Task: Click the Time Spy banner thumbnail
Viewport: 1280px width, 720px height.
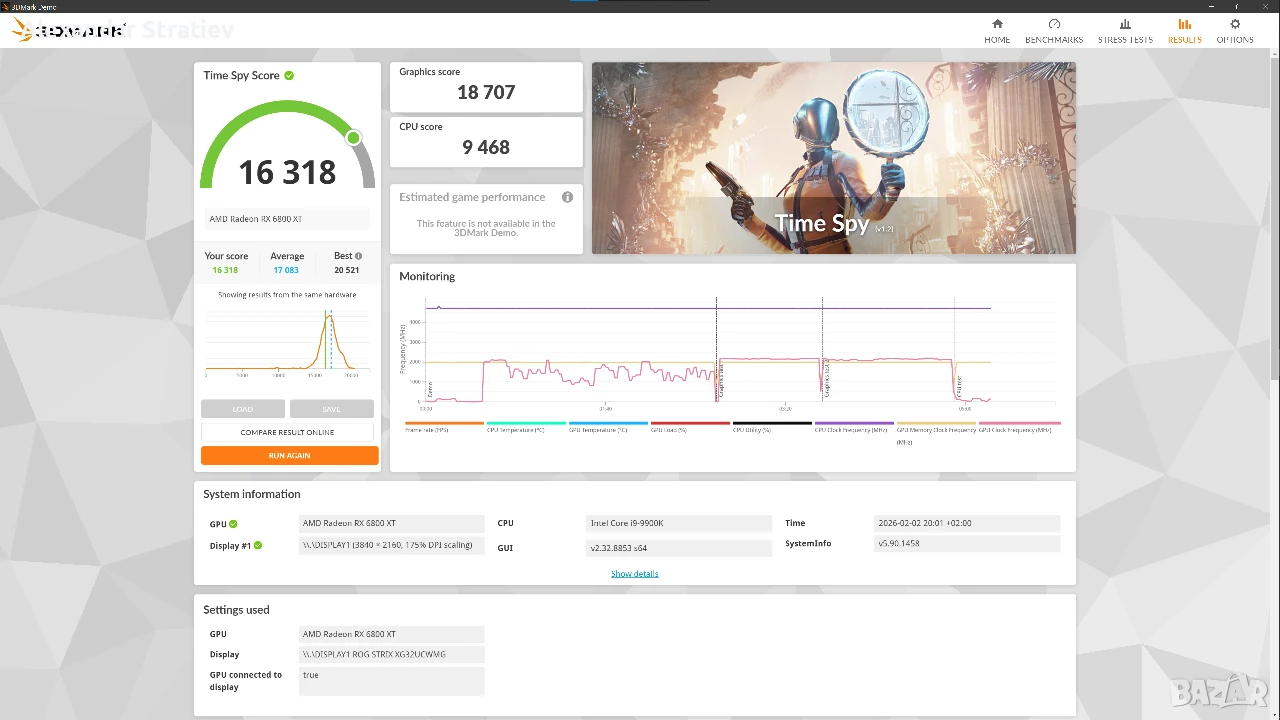Action: [x=834, y=158]
